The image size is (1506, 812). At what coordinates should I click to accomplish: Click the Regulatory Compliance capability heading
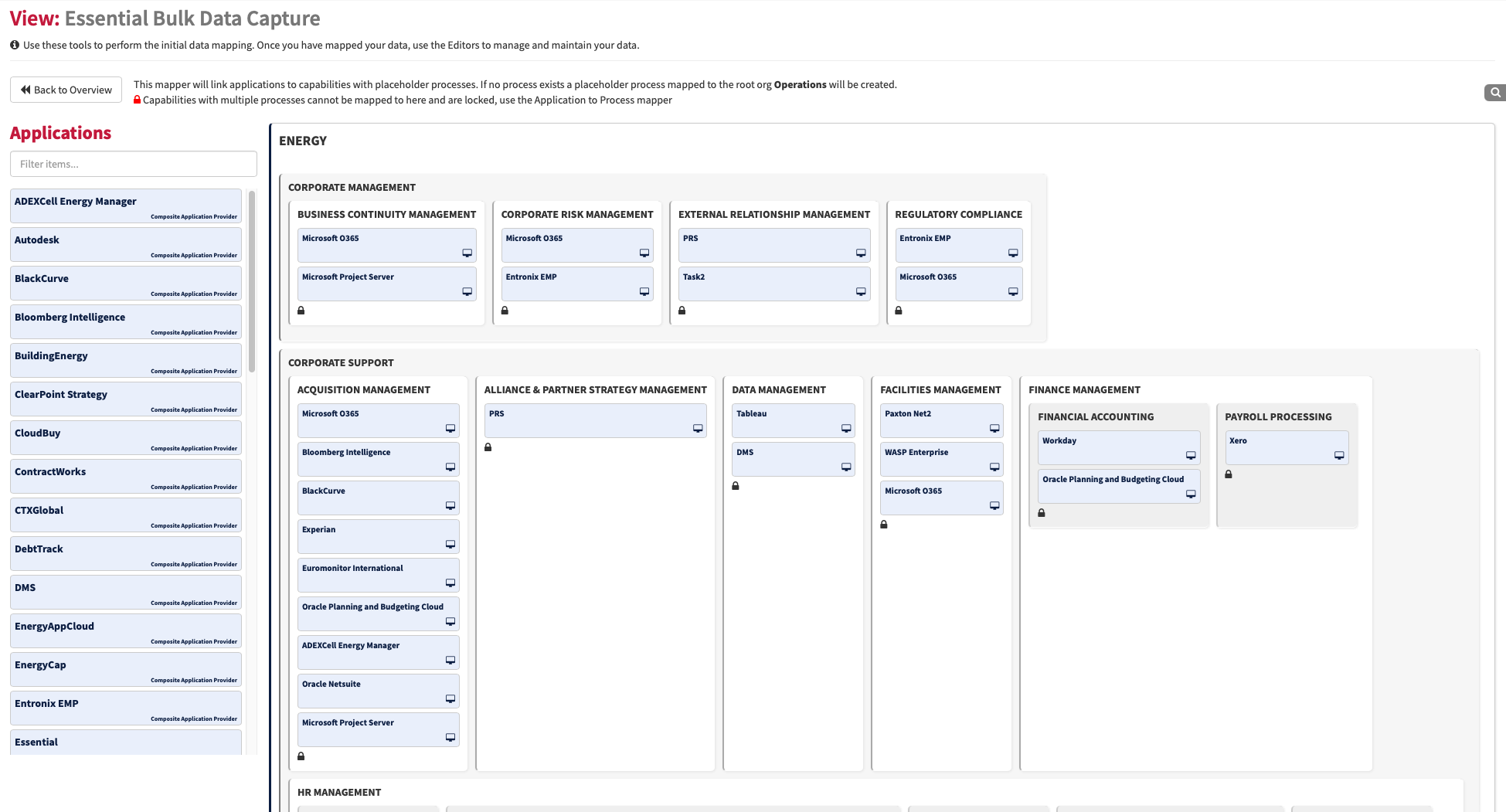point(958,215)
